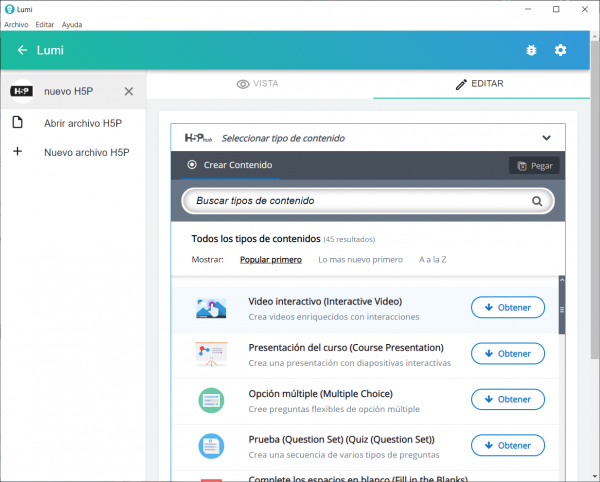Select the Opción múltiple content icon
The width and height of the screenshot is (600, 482).
[212, 400]
